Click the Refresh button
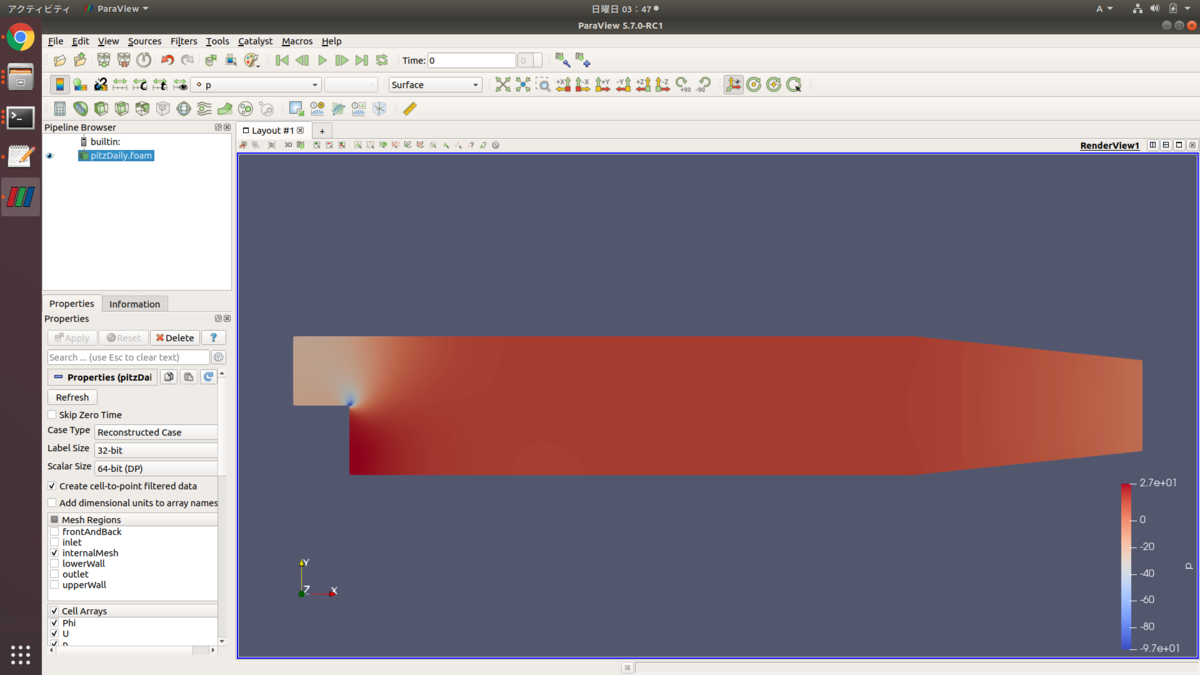 coord(72,397)
